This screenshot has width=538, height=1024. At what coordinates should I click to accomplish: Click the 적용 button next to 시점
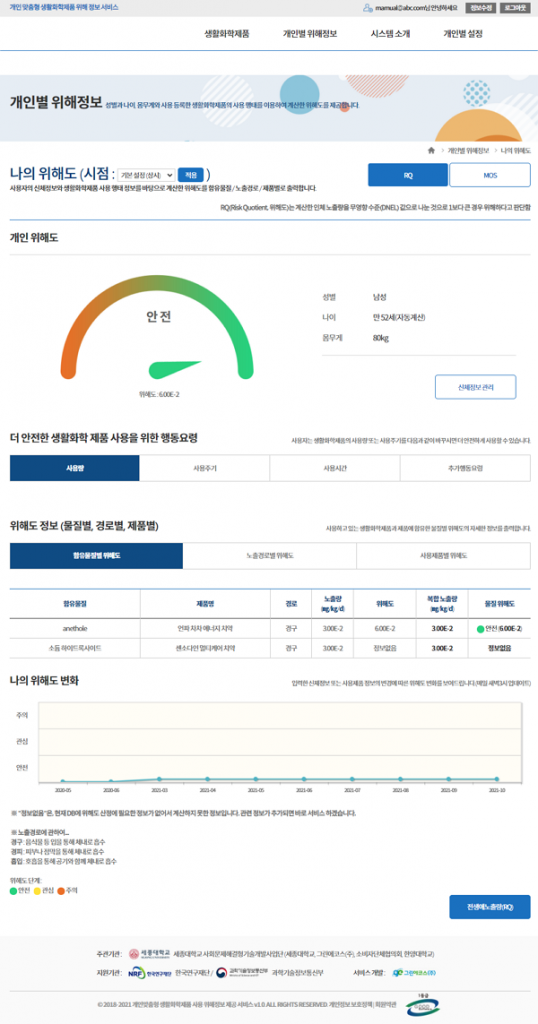point(191,175)
